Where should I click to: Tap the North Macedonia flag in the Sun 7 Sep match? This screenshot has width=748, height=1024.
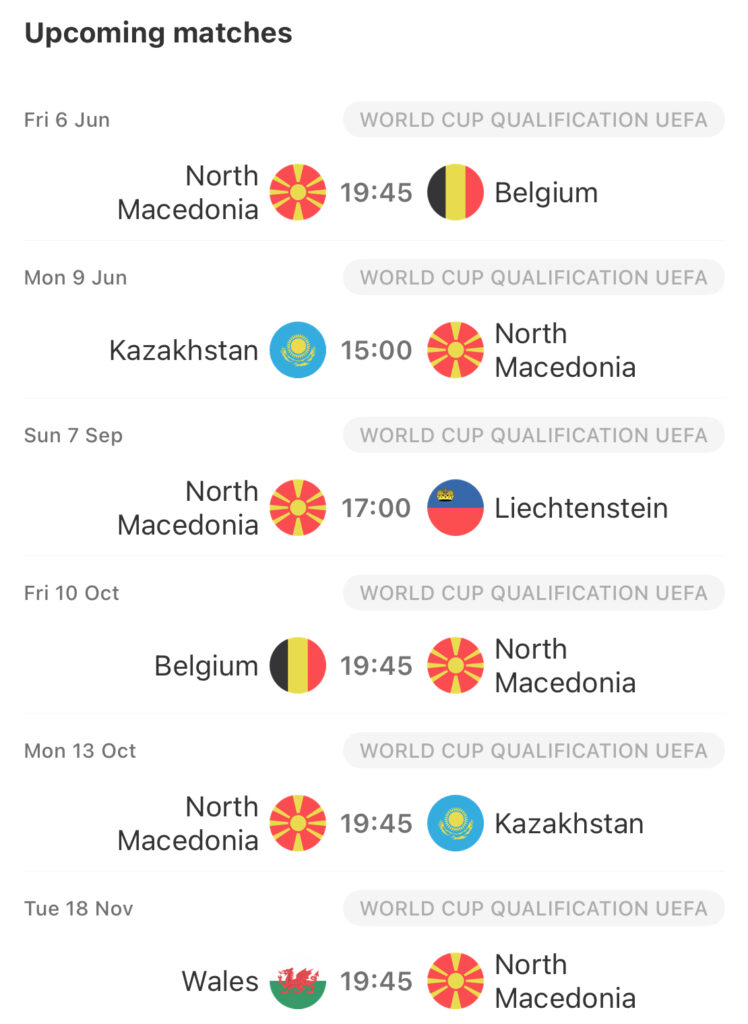pyautogui.click(x=298, y=507)
